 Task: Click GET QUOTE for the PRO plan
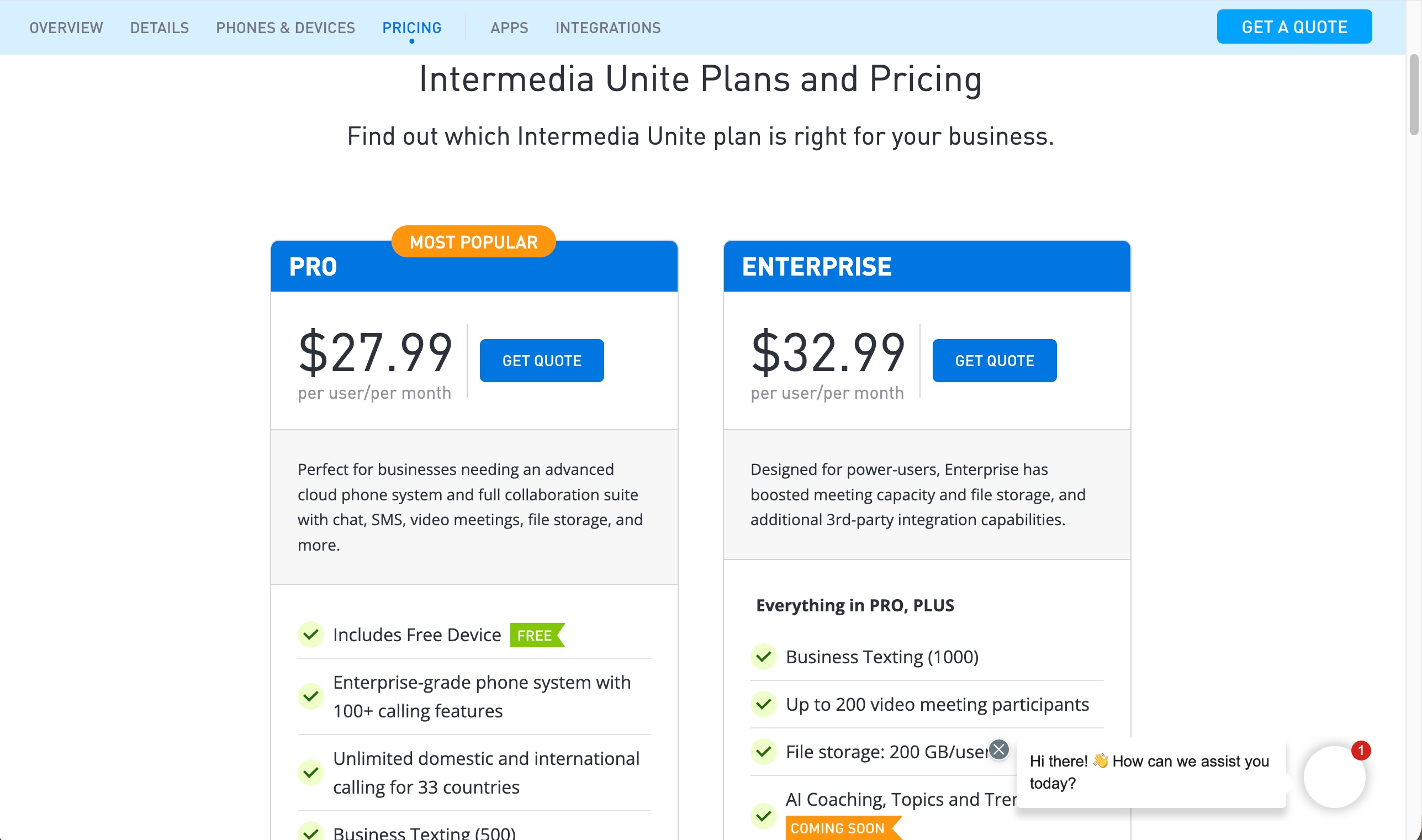pyautogui.click(x=541, y=360)
